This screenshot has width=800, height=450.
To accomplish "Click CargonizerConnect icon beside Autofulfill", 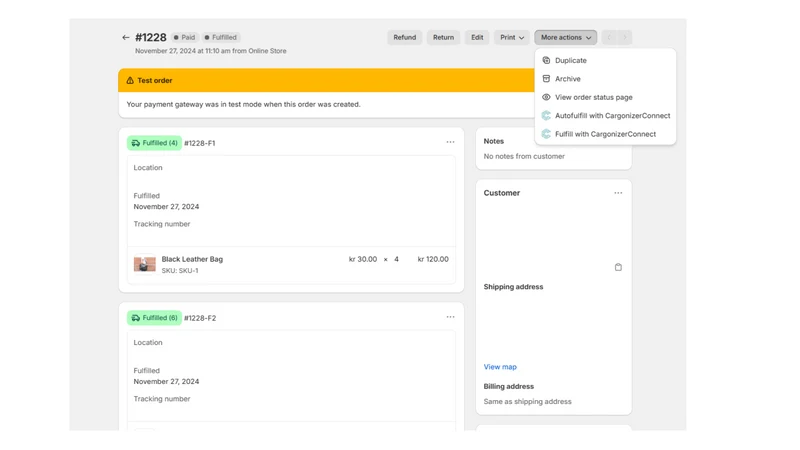I will coord(546,115).
